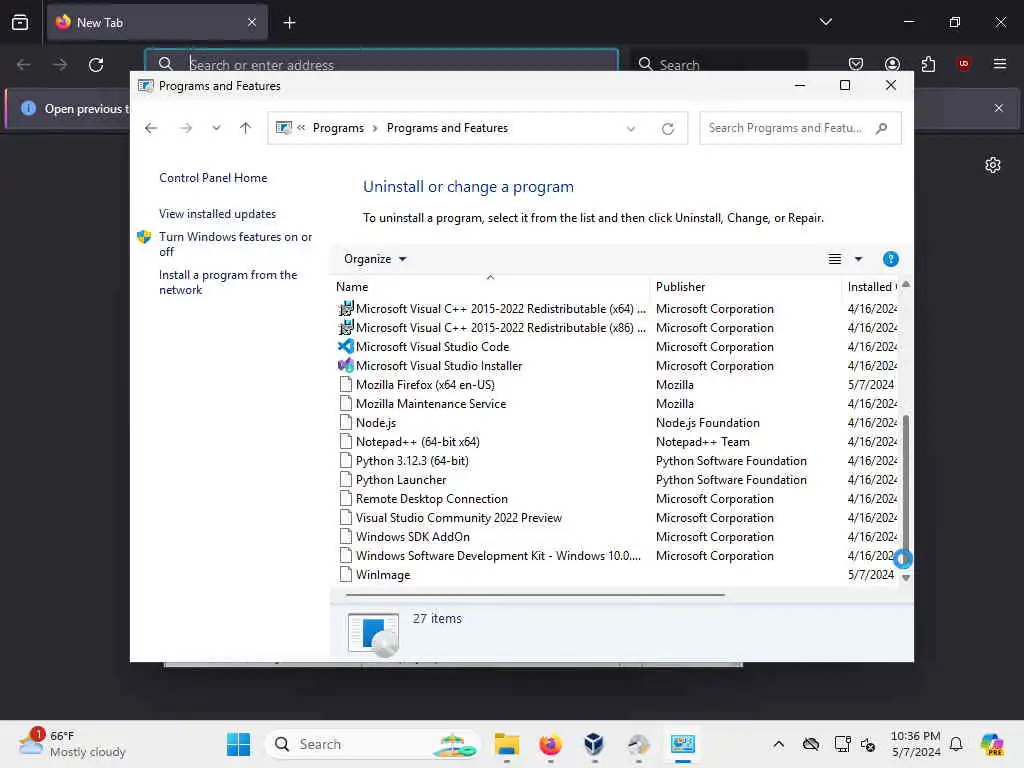Open the Windows Start menu

pyautogui.click(x=238, y=744)
